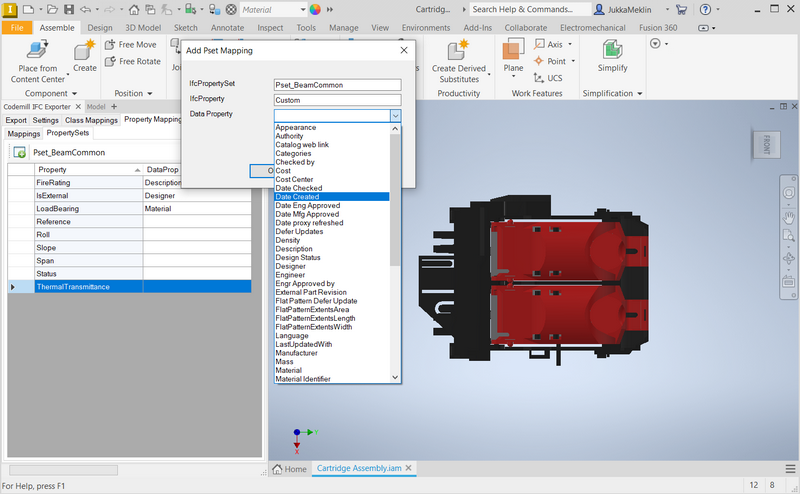This screenshot has width=800, height=494.
Task: Click the add property set icon beside Pset_BeamCommon
Action: coord(19,152)
